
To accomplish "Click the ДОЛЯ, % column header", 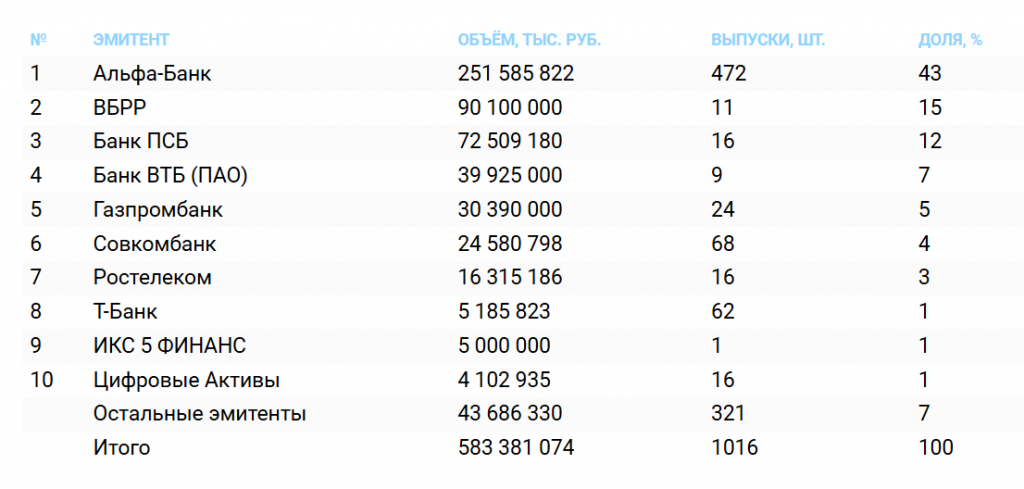I will click(950, 40).
